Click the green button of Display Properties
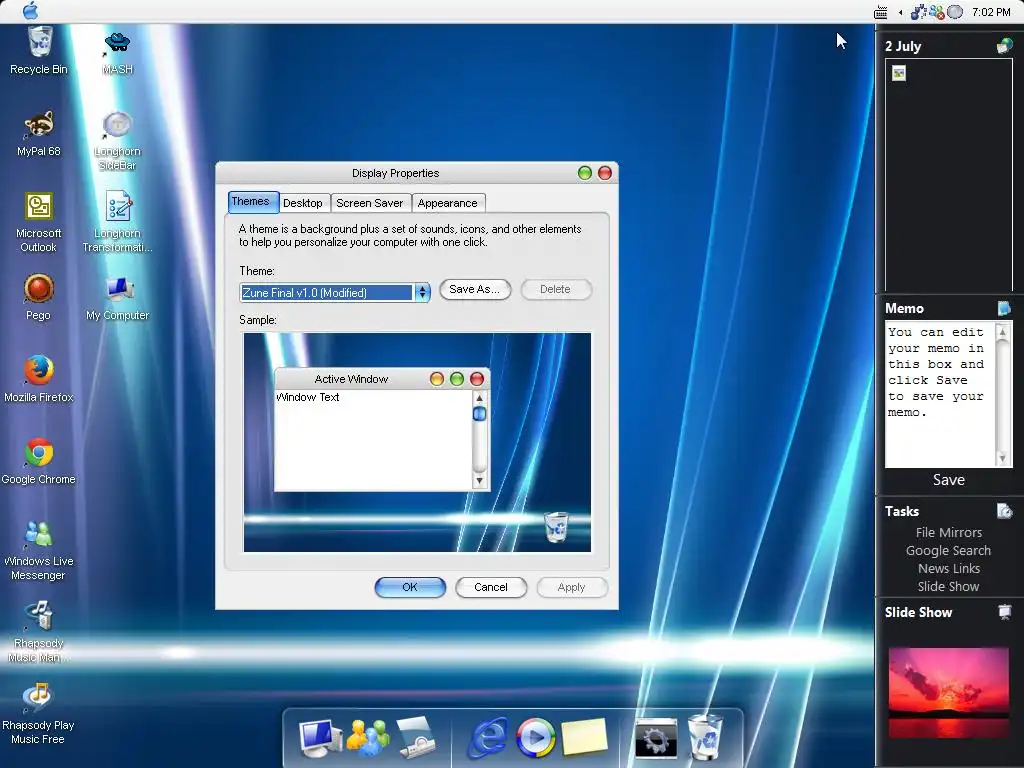The height and width of the screenshot is (768, 1024). pyautogui.click(x=584, y=173)
